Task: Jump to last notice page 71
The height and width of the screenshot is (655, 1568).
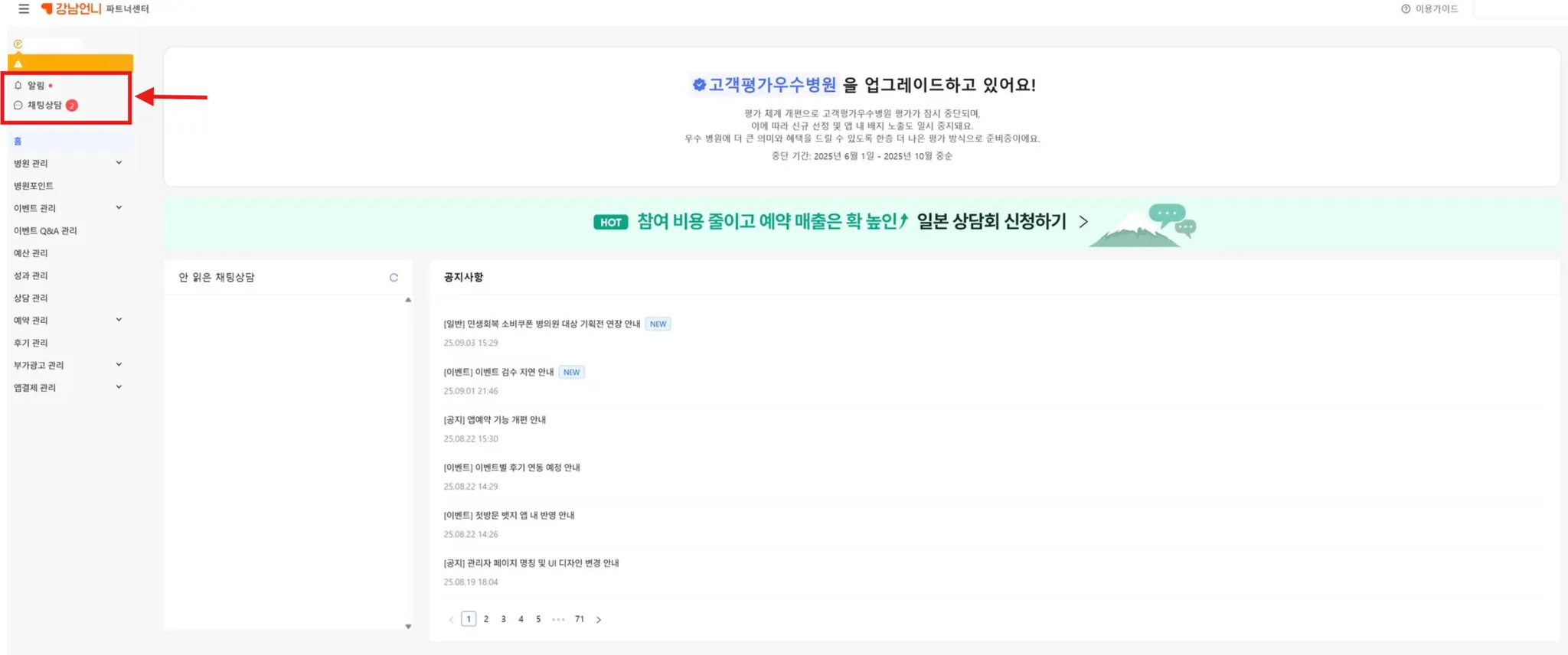Action: (580, 619)
